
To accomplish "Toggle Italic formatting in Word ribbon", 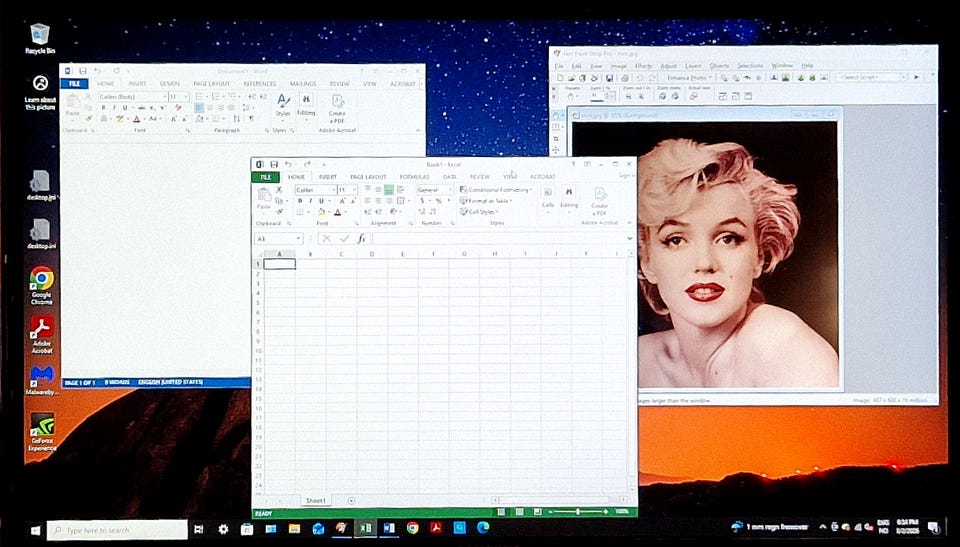I will pos(115,107).
